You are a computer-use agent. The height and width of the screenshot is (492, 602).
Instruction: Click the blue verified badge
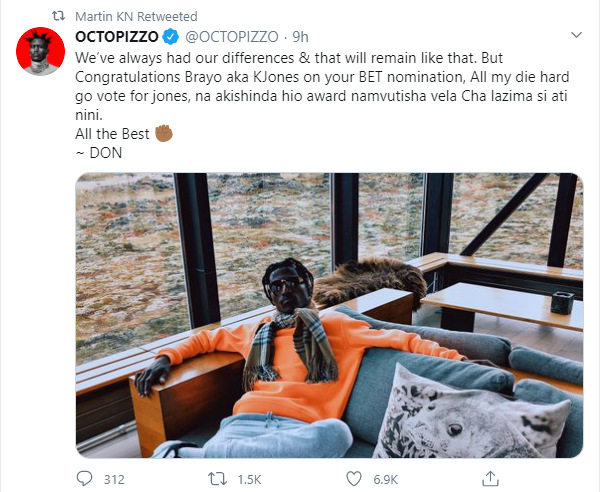point(171,36)
